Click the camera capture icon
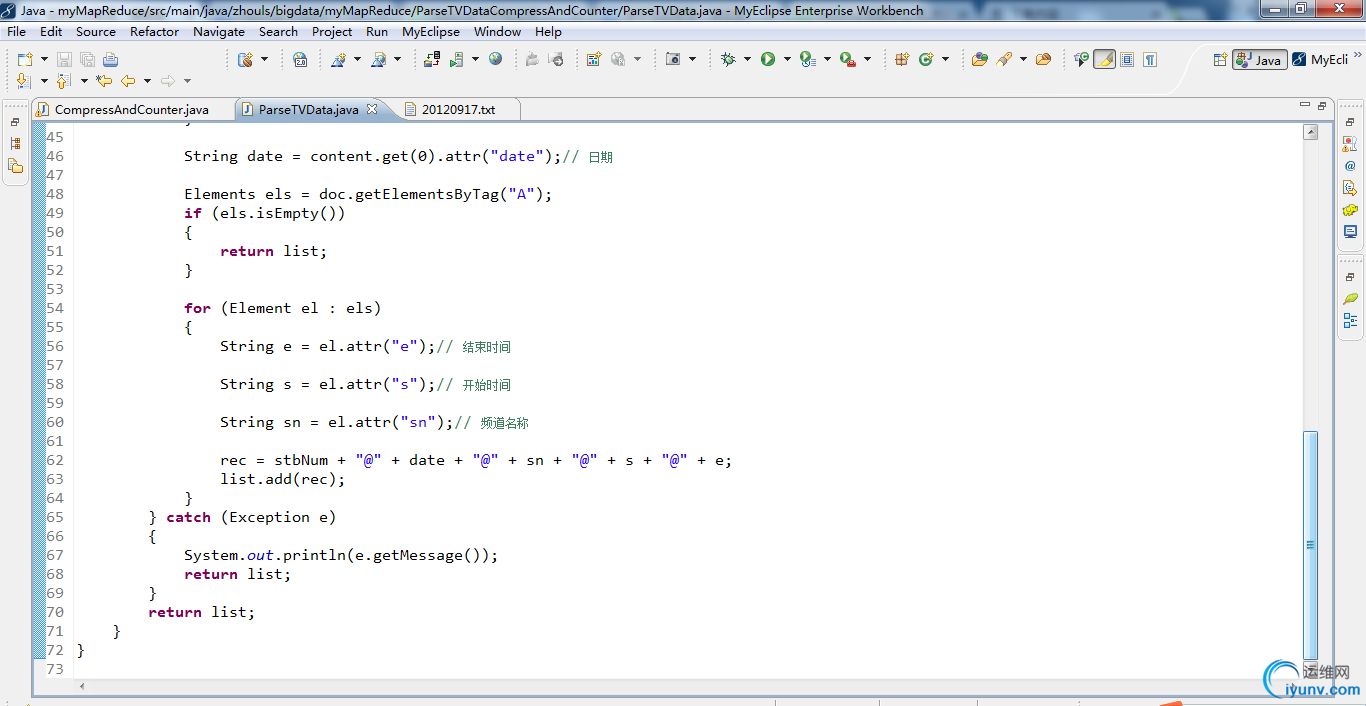 pos(673,59)
